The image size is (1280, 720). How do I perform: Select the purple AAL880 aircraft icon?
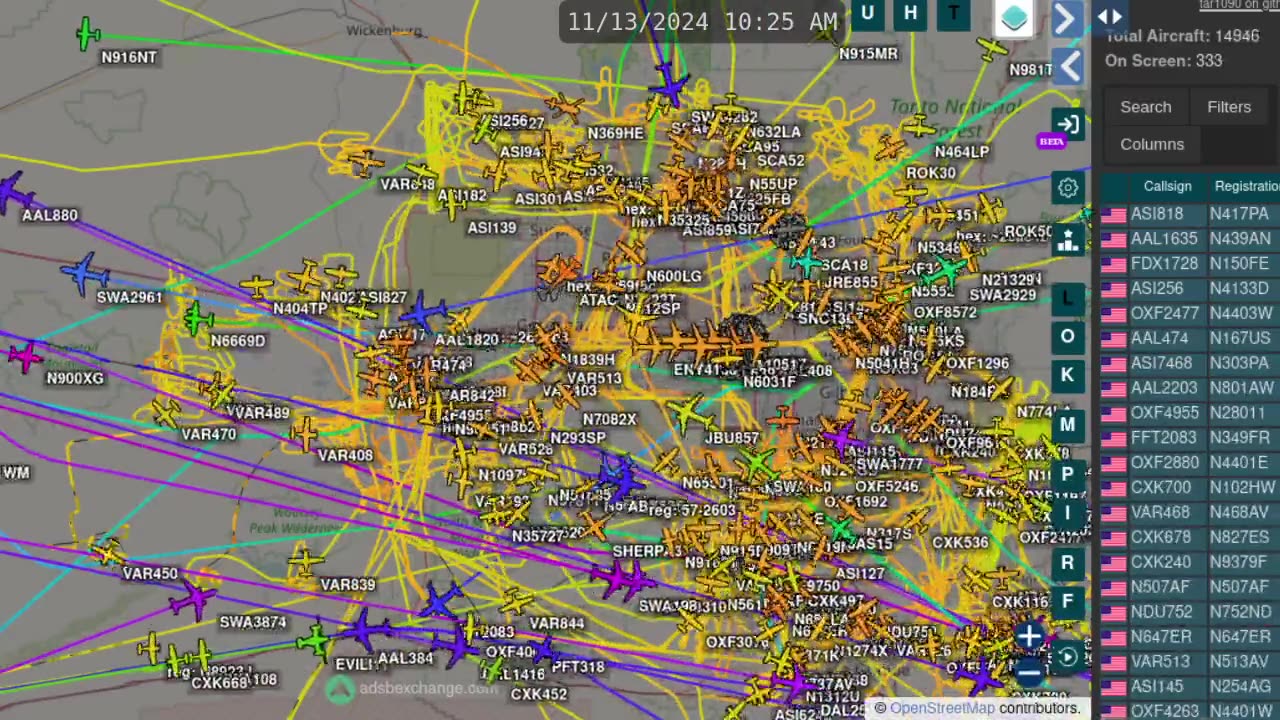[14, 191]
